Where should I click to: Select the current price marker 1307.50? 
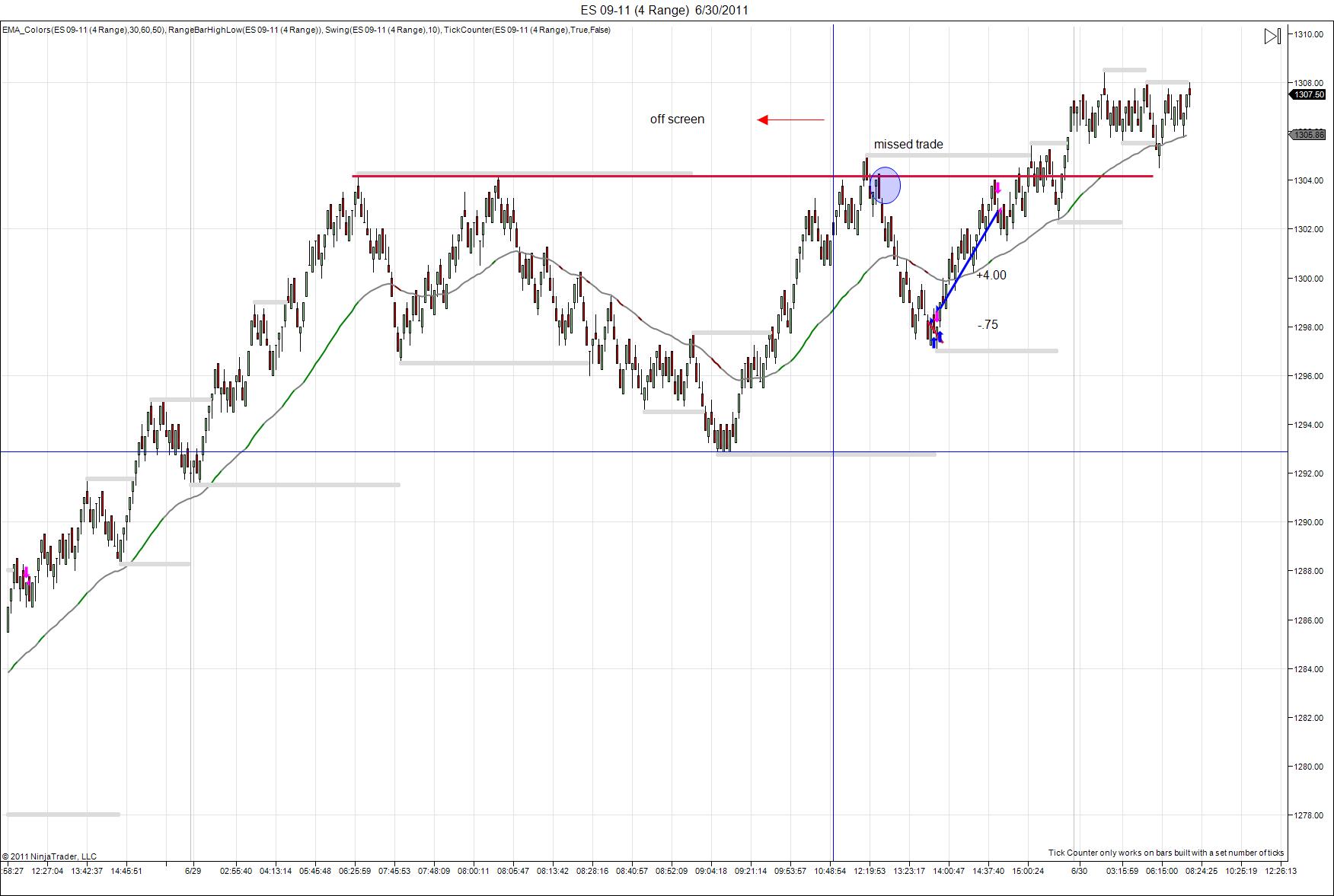point(1308,94)
